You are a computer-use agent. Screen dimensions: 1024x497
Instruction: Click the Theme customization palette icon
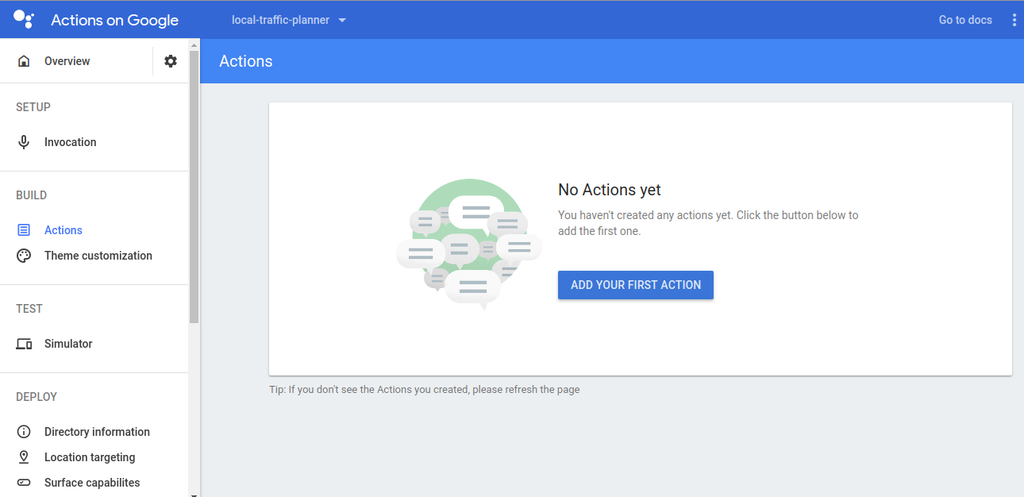tap(24, 256)
